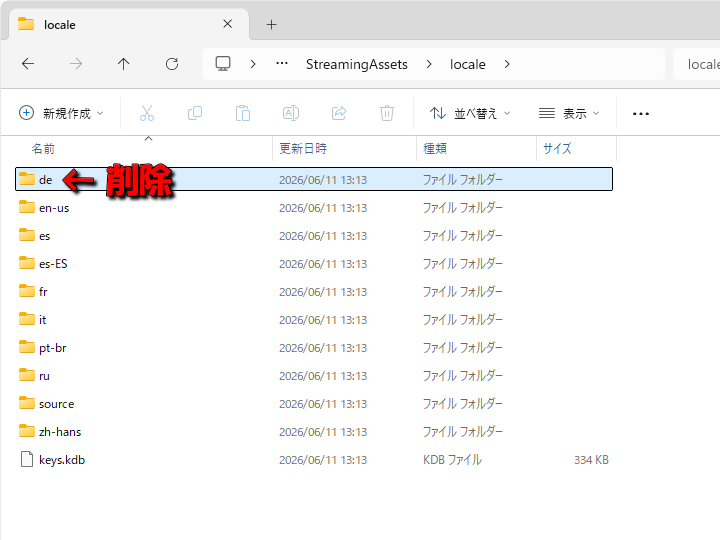Screen dimensions: 720x540
Task: Open the 新規作成 menu
Action: tap(61, 113)
